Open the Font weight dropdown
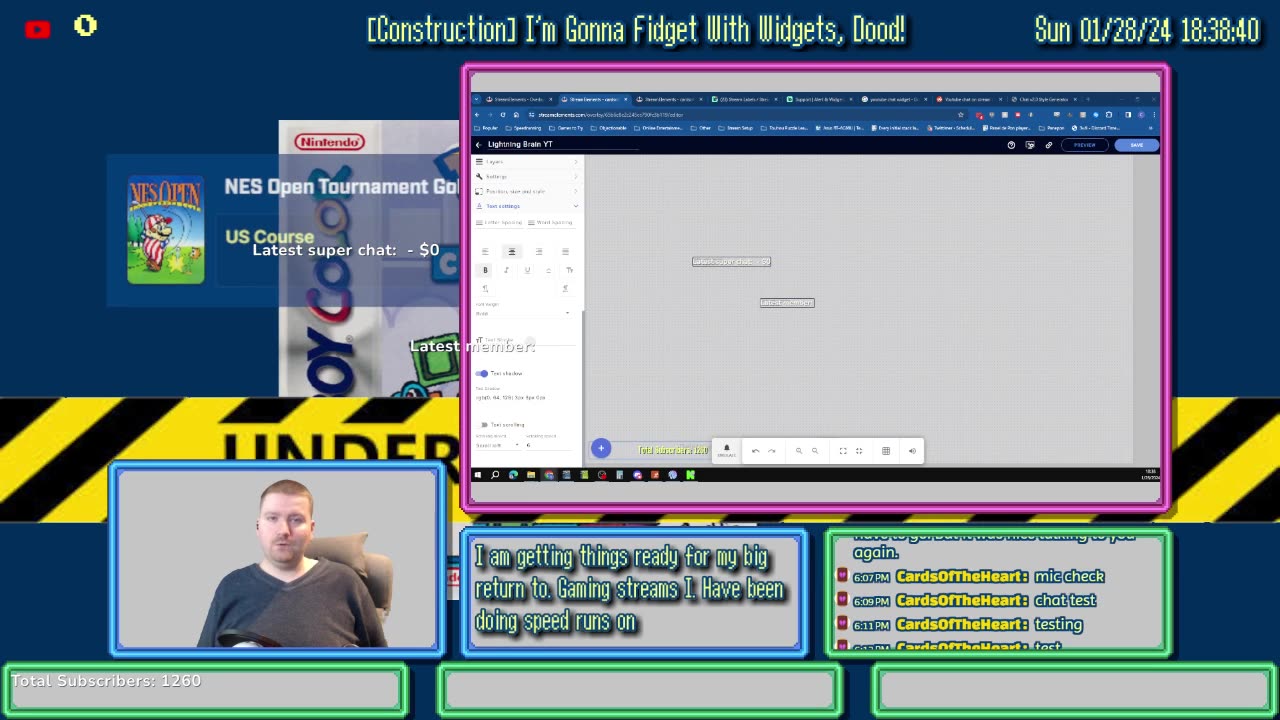Image resolution: width=1280 pixels, height=720 pixels. click(523, 313)
